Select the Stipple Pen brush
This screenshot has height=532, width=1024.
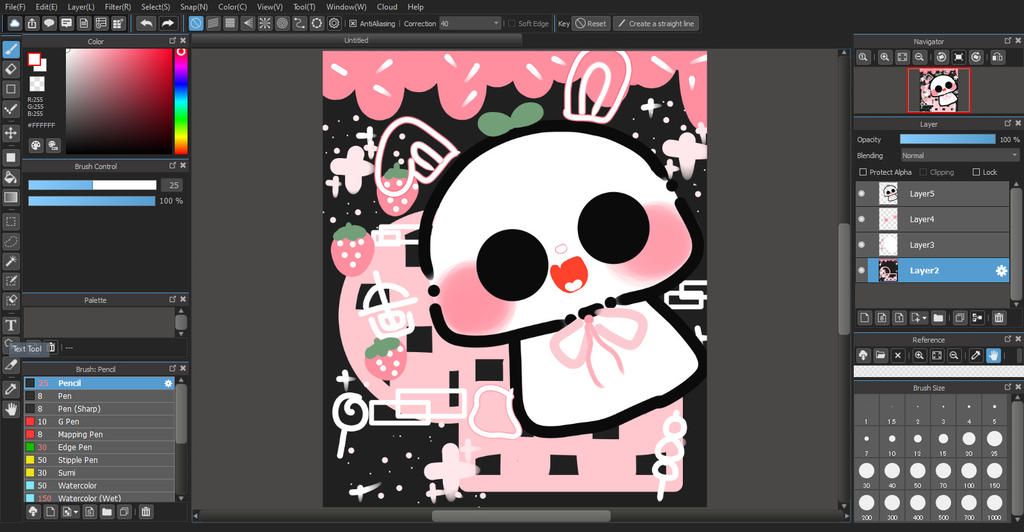tap(100, 460)
